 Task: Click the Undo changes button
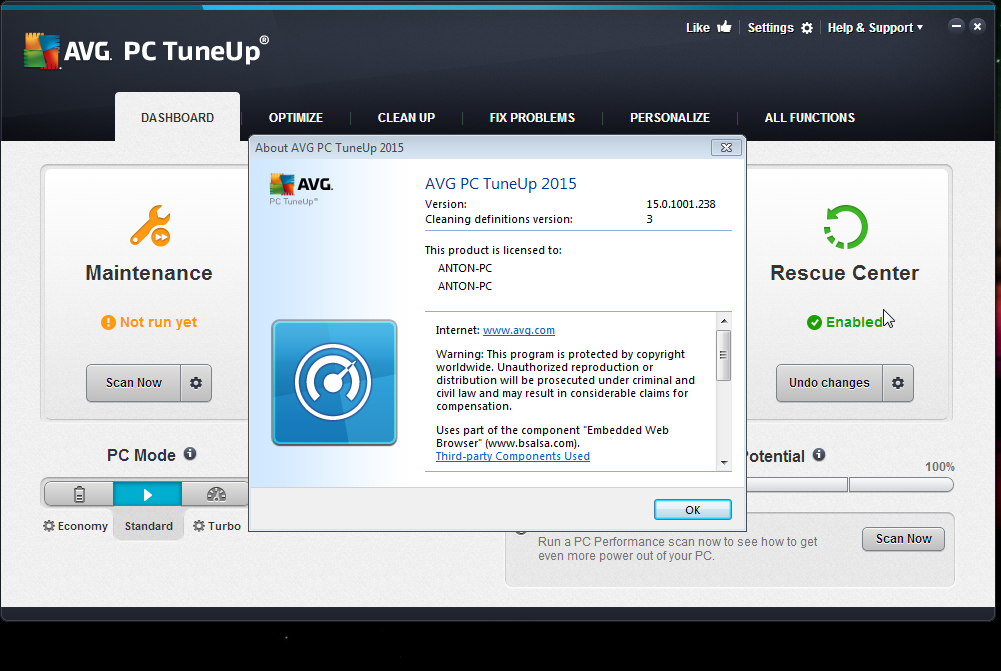point(829,383)
